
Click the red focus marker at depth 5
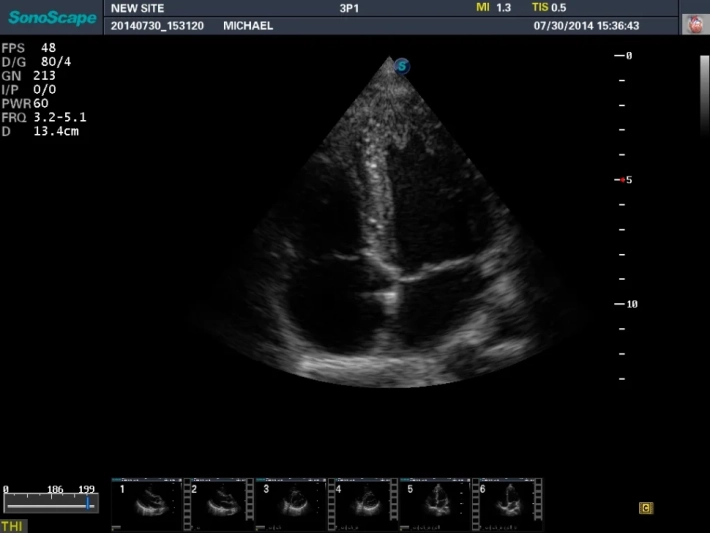(621, 180)
